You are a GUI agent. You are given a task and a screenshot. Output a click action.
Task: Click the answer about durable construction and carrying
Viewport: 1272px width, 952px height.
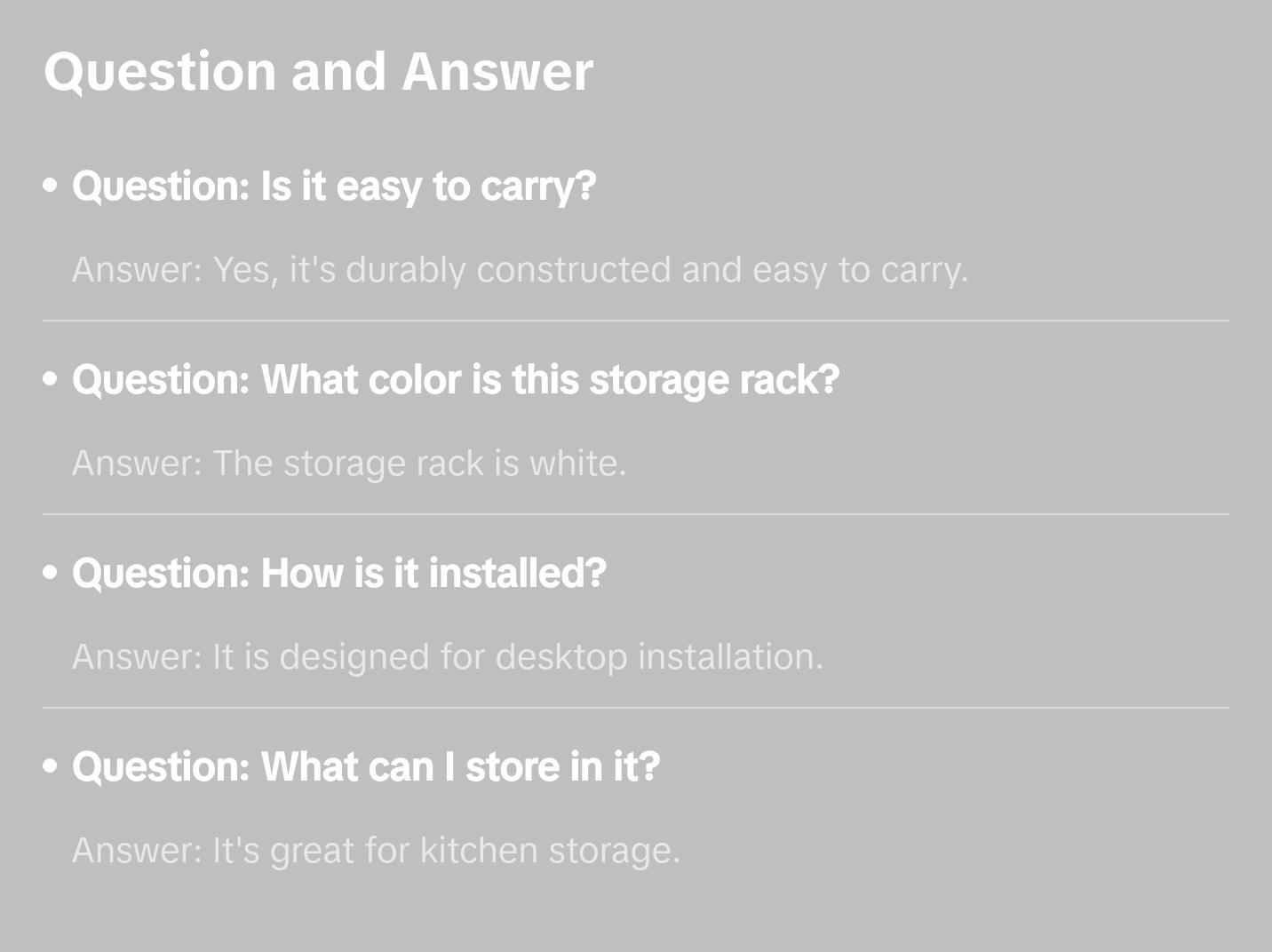[x=520, y=270]
